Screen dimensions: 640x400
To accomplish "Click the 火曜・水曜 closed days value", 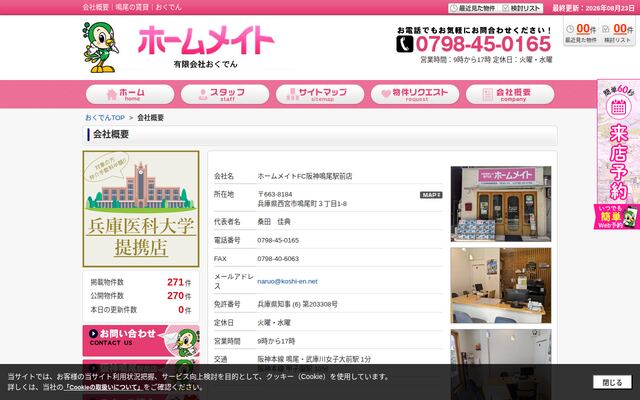I will tap(274, 322).
